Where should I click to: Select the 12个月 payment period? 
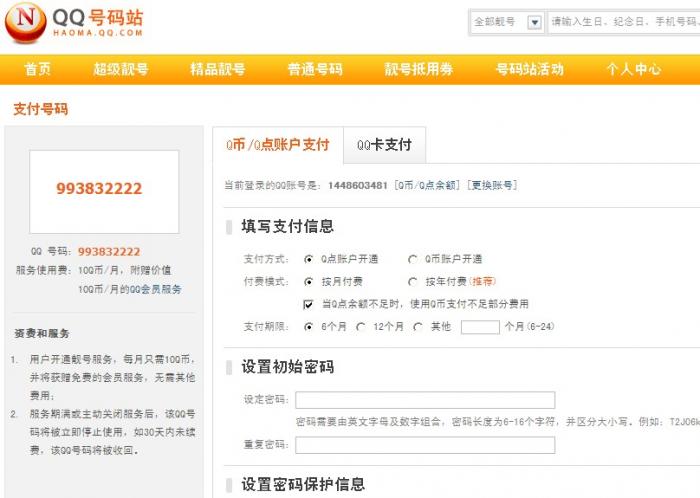[361, 327]
